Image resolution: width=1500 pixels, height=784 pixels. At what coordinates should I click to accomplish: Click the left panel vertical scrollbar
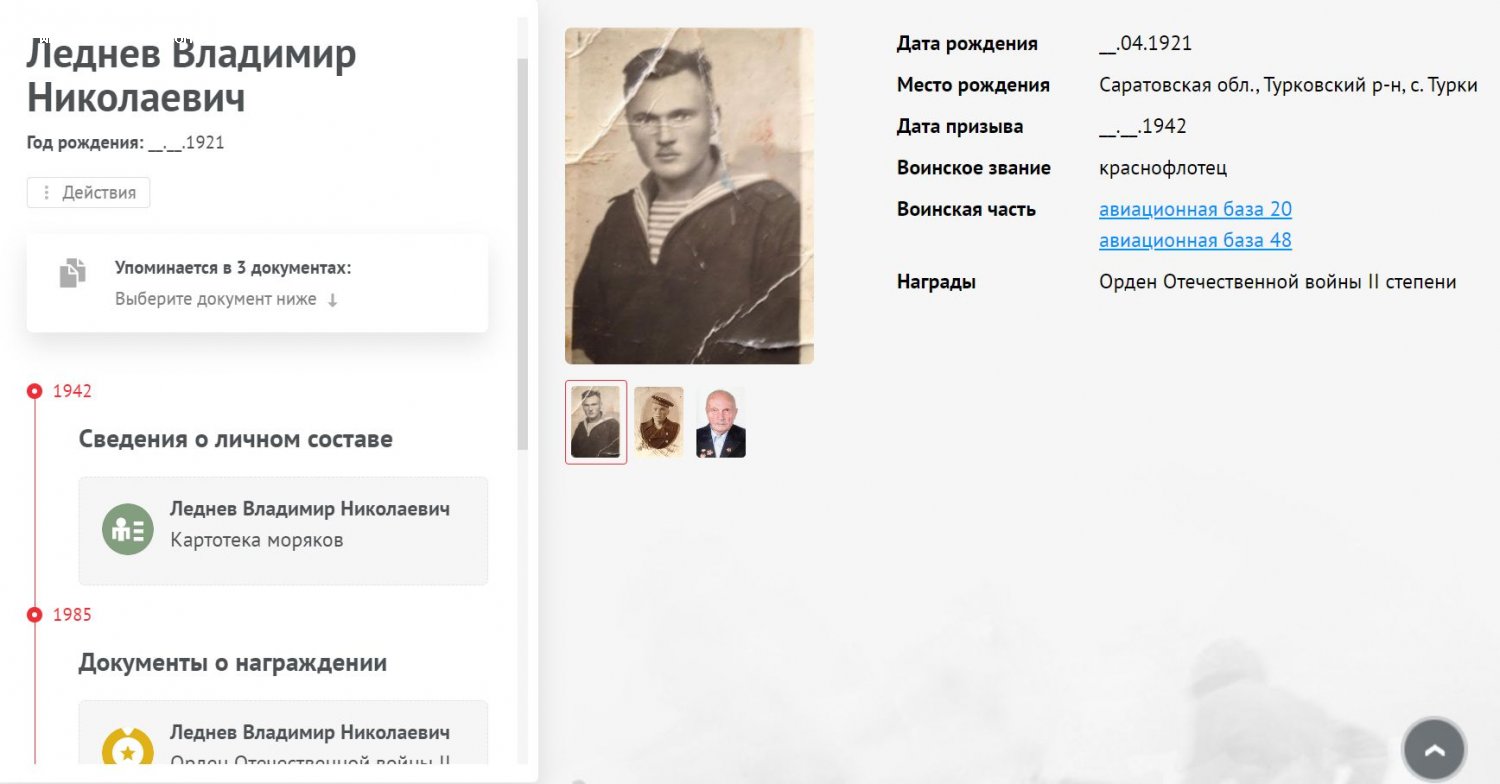click(x=523, y=255)
